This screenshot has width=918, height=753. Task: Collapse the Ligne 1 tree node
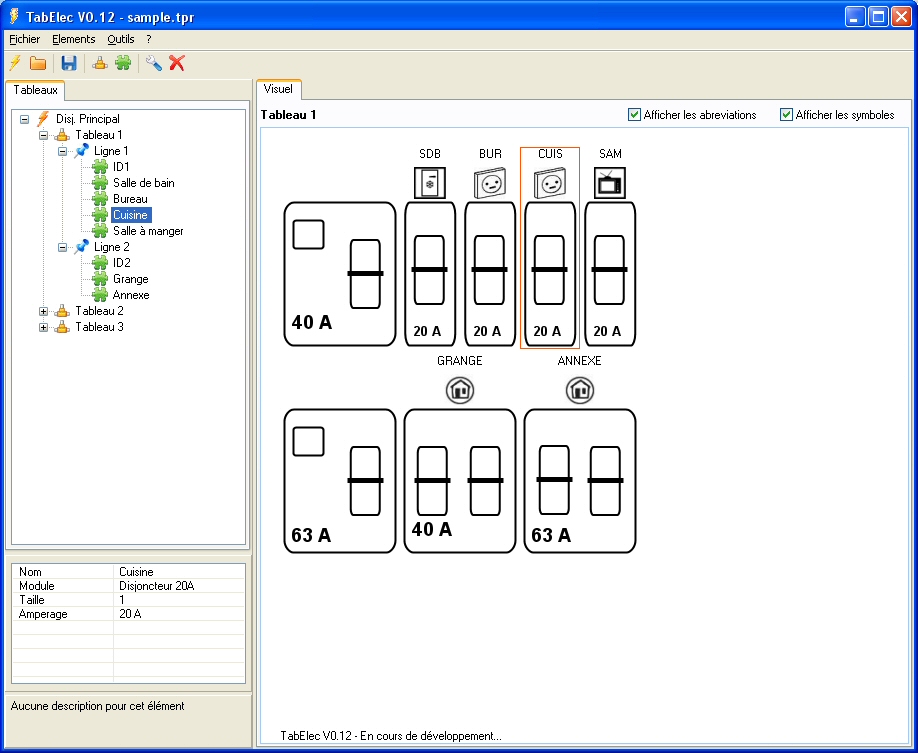62,151
